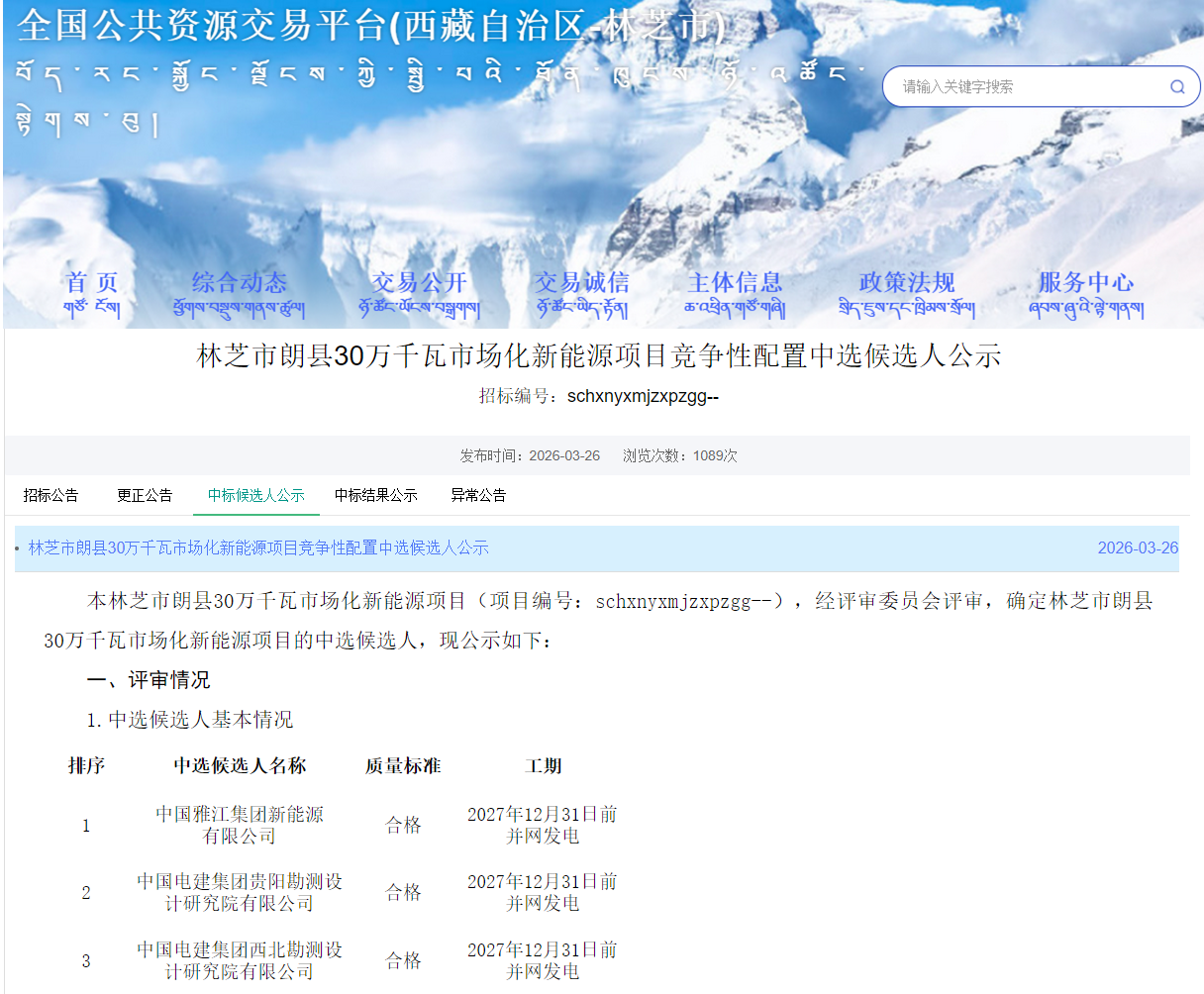This screenshot has height=994, width=1204.
Task: Click the platform title 全国公共资源交易平台
Action: (x=370, y=27)
